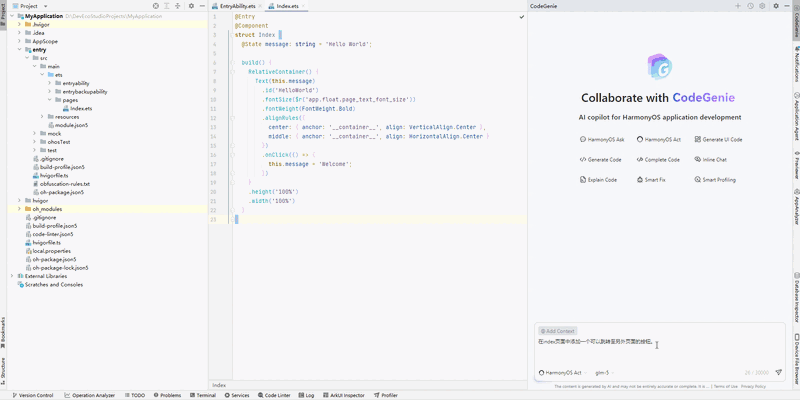The image size is (800, 400).
Task: Collapse all in the Project tree toolbar
Action: click(x=177, y=6)
